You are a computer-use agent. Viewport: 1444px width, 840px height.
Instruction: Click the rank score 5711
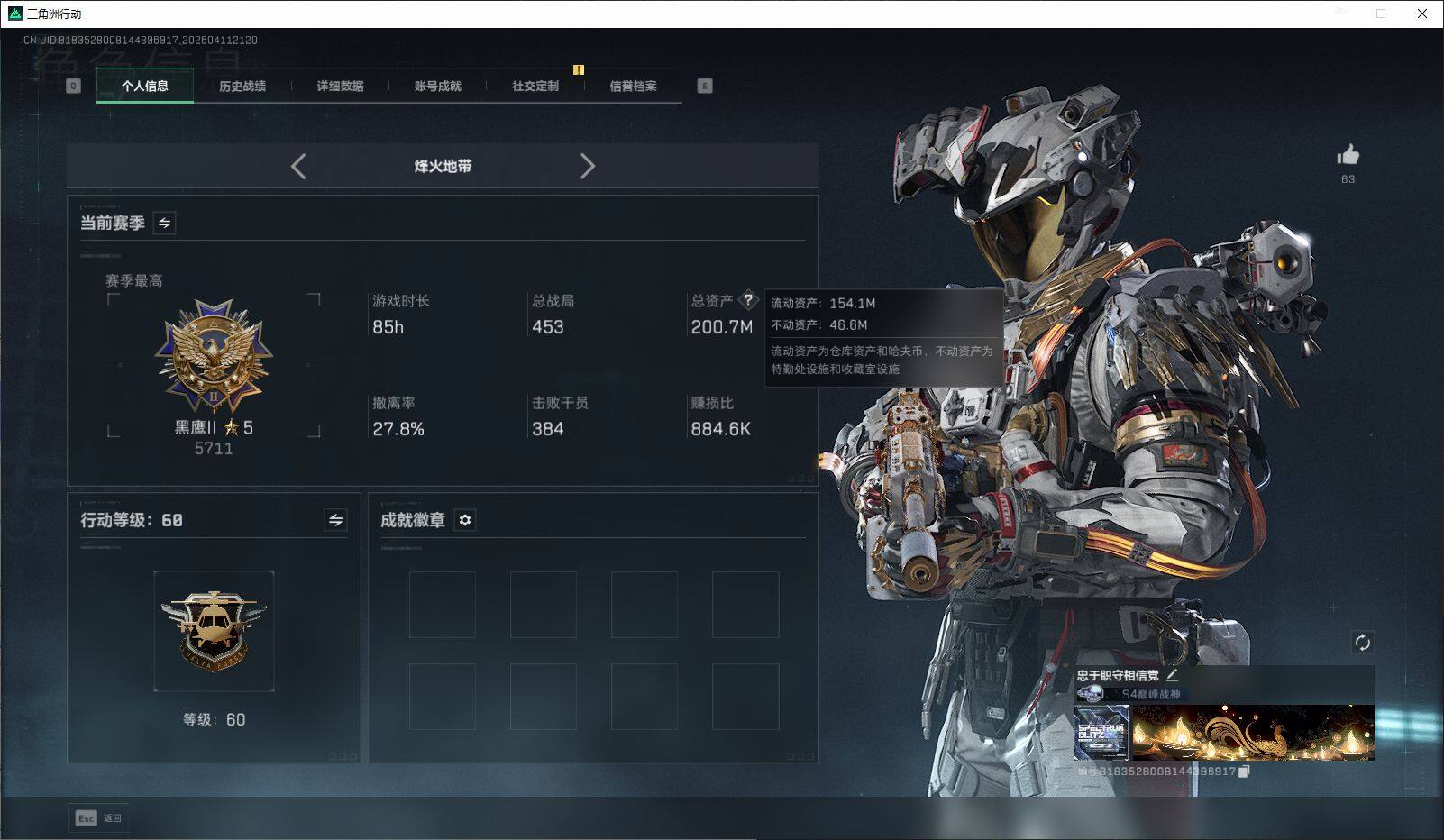(x=214, y=448)
